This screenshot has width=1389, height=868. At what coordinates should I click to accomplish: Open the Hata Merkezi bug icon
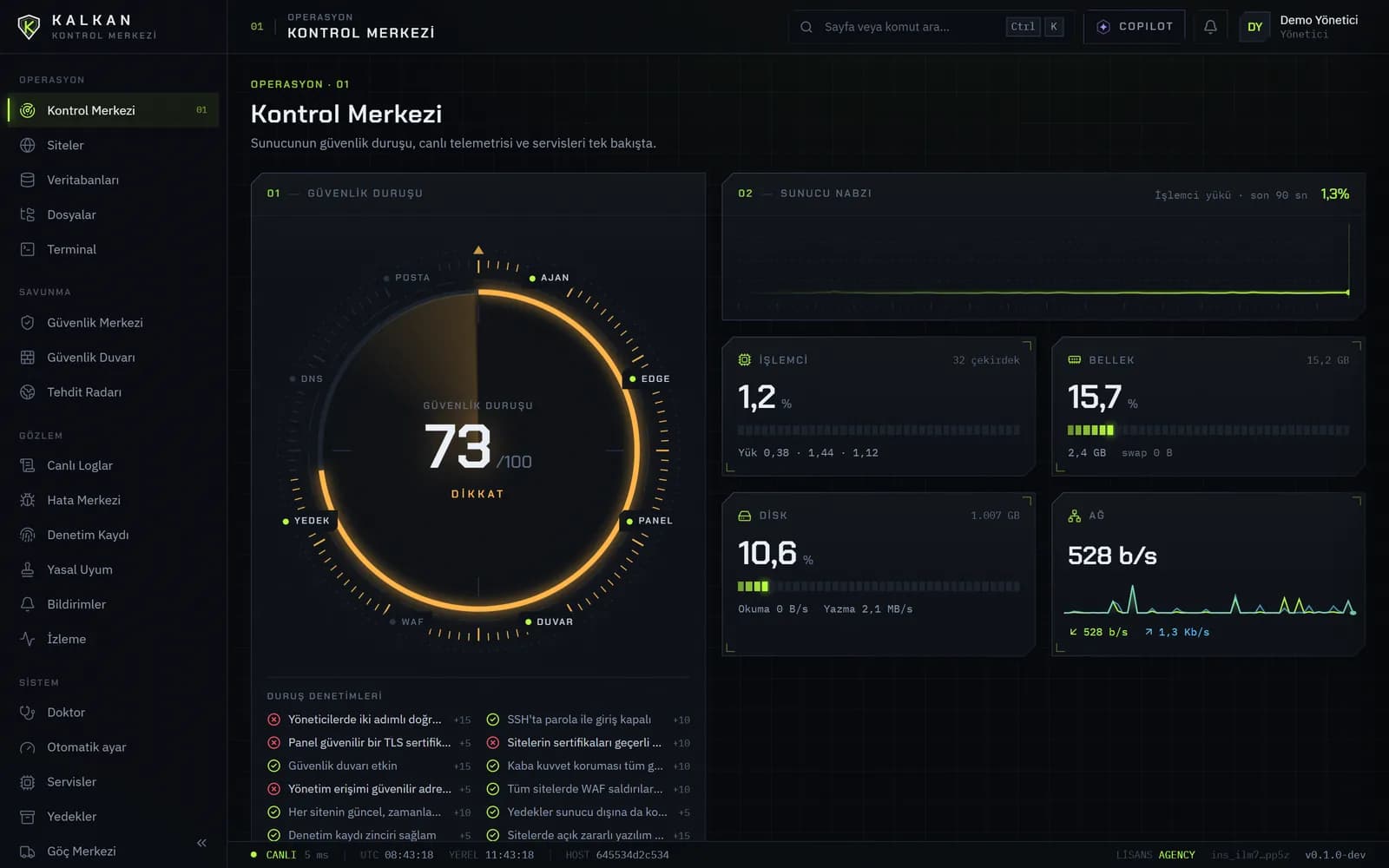28,500
